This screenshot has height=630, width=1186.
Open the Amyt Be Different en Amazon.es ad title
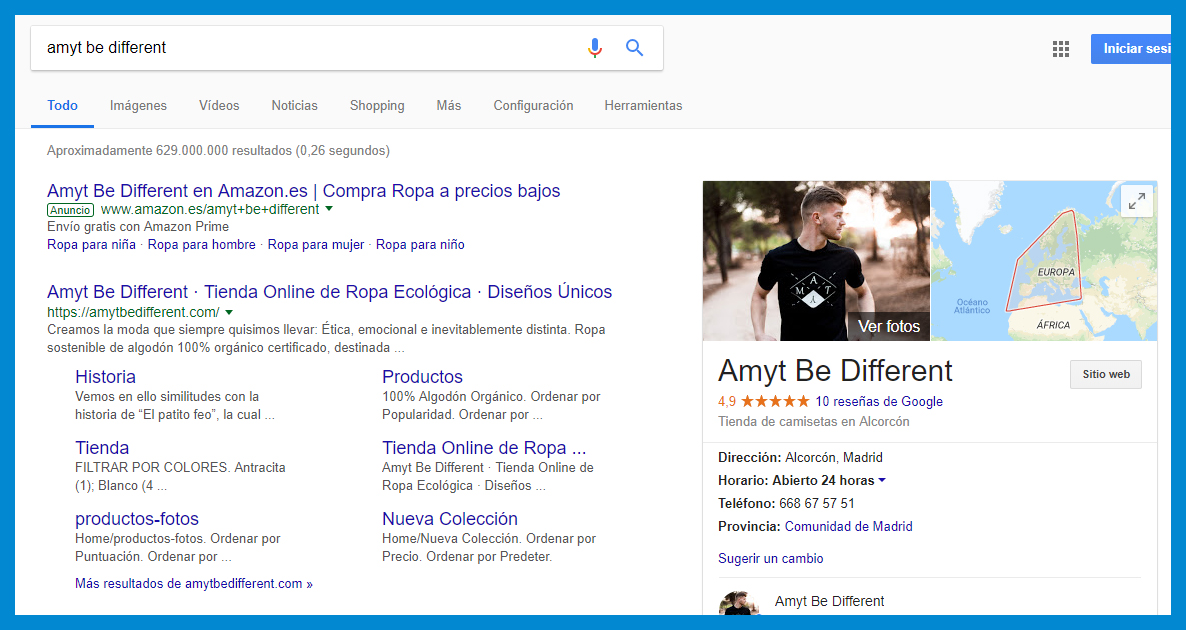coord(303,191)
